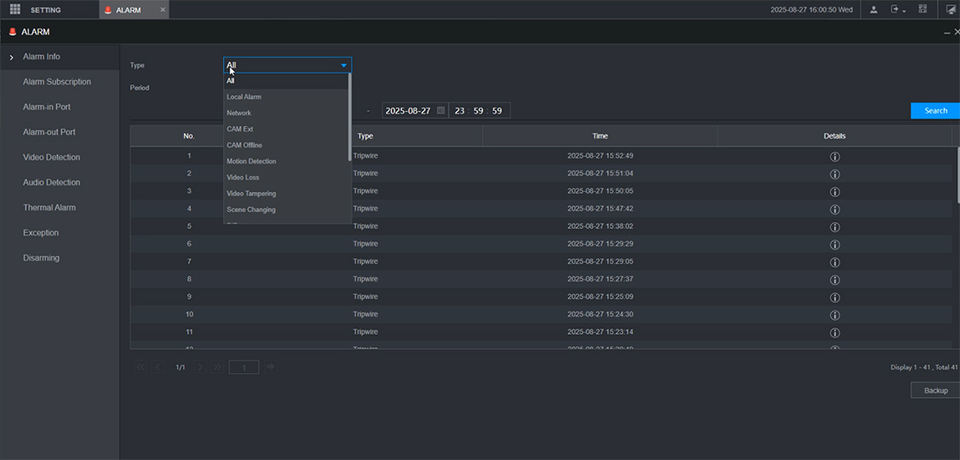Image resolution: width=960 pixels, height=460 pixels.
Task: Open details info icon for row 5
Action: [x=834, y=226]
